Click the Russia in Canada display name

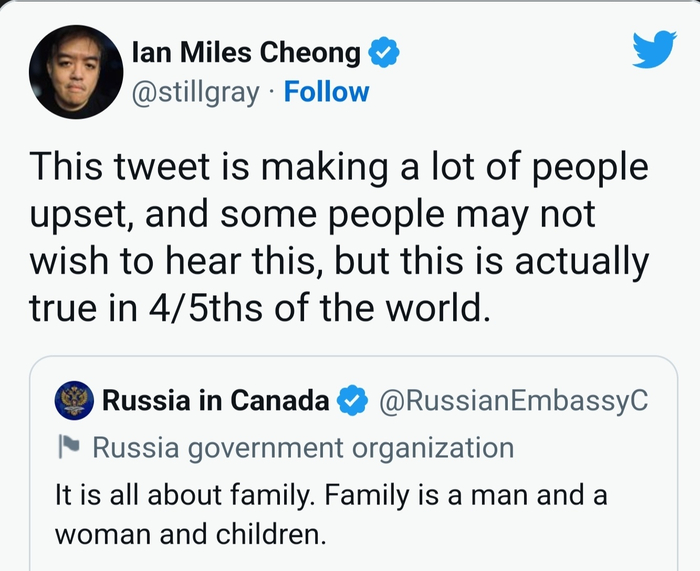[x=215, y=401]
